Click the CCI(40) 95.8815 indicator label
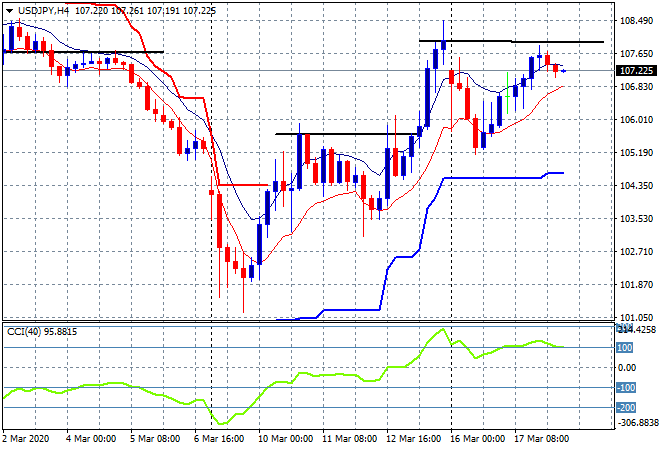 tap(42, 332)
